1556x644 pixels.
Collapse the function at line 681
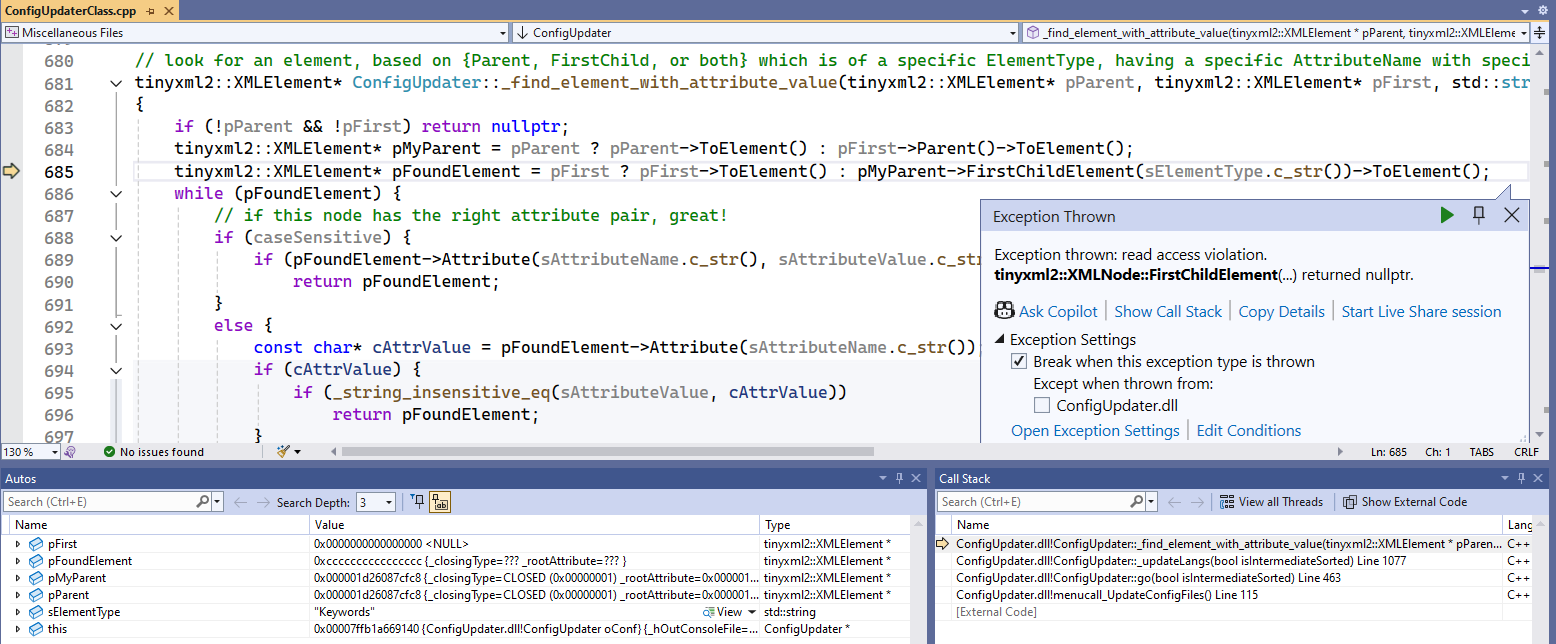click(116, 83)
